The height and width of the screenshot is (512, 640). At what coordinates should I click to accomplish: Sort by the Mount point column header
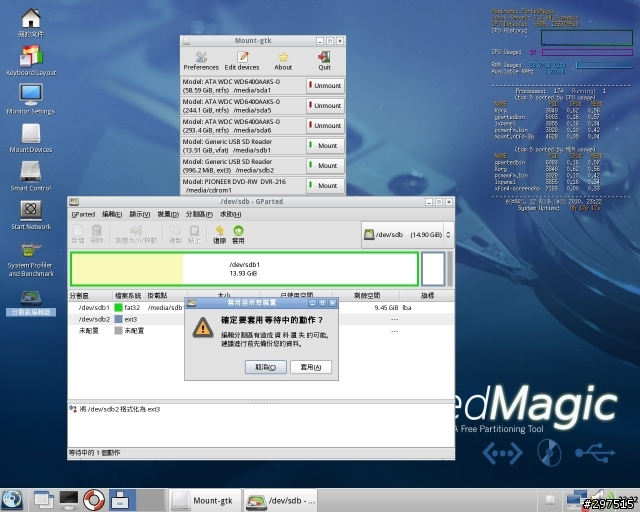[x=166, y=296]
